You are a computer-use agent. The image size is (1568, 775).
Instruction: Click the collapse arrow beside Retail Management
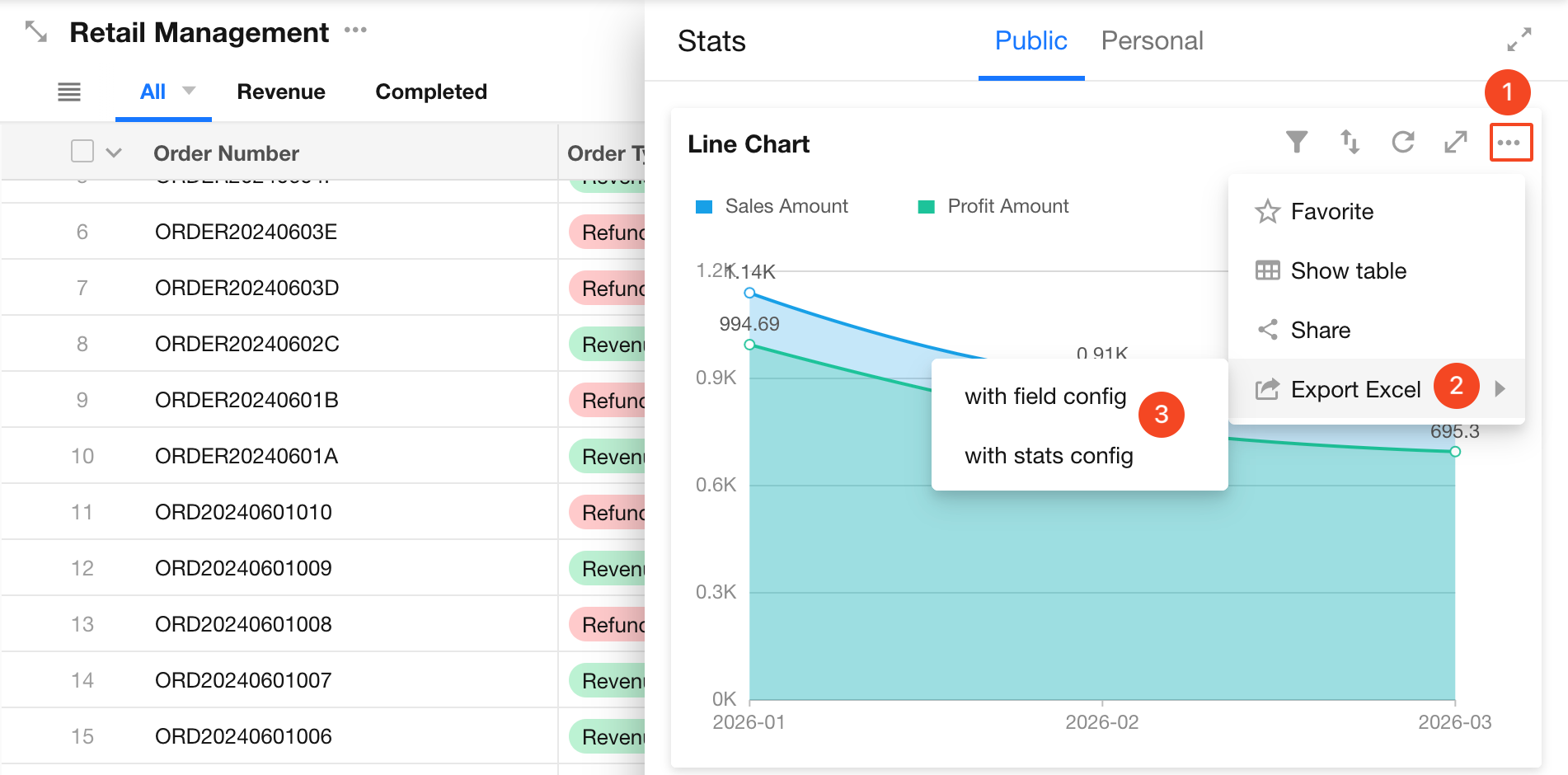[x=36, y=33]
